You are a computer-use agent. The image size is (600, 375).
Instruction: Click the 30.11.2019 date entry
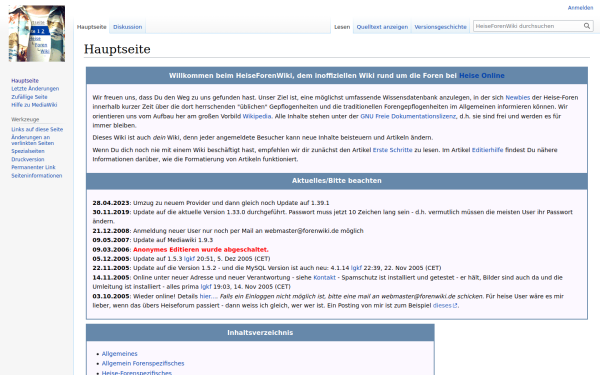[111, 212]
